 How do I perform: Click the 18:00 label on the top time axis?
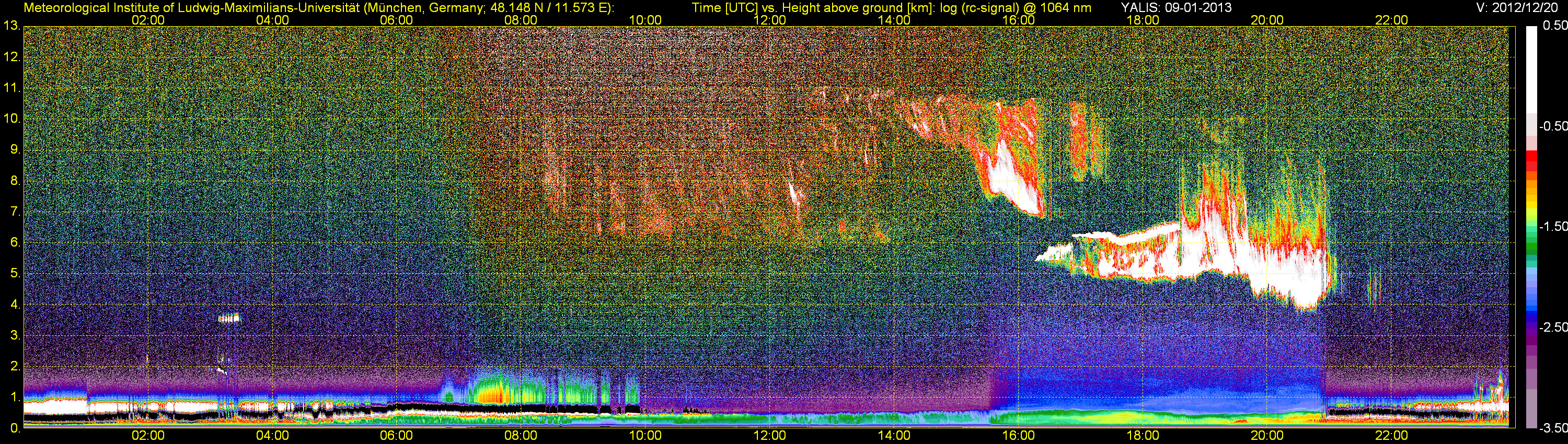[1143, 20]
